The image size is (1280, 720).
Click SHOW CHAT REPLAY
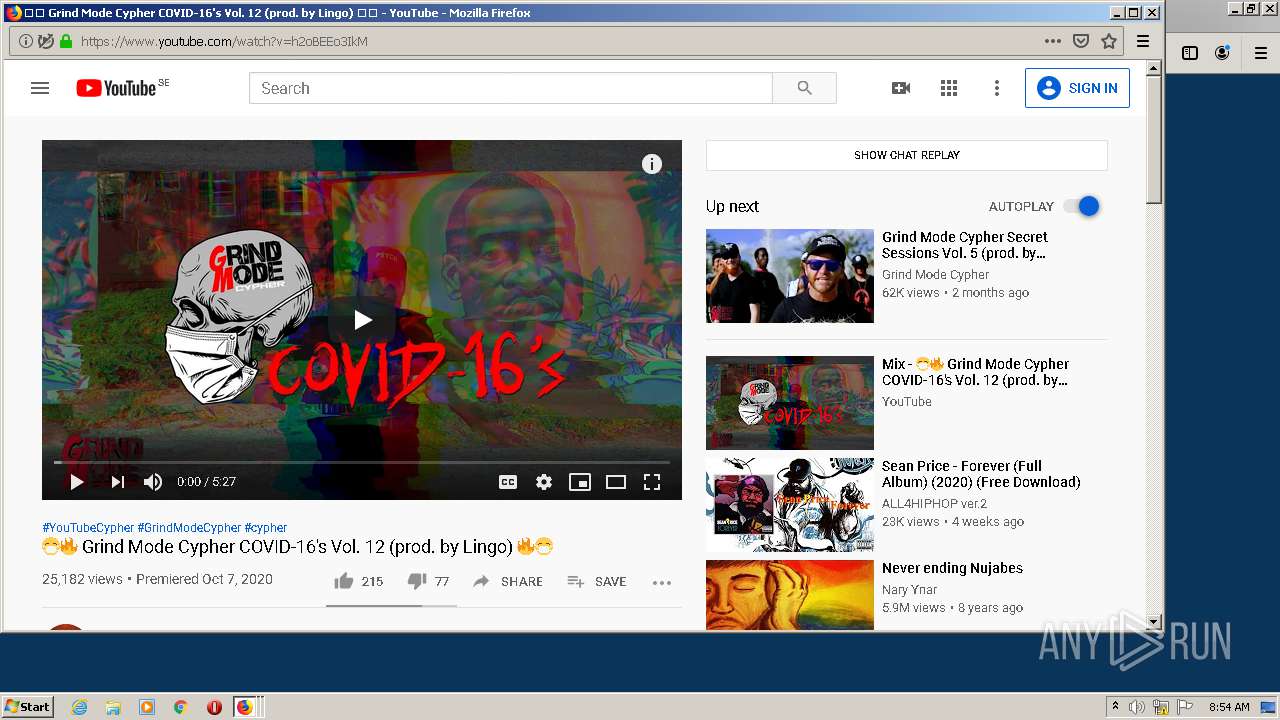coord(907,155)
